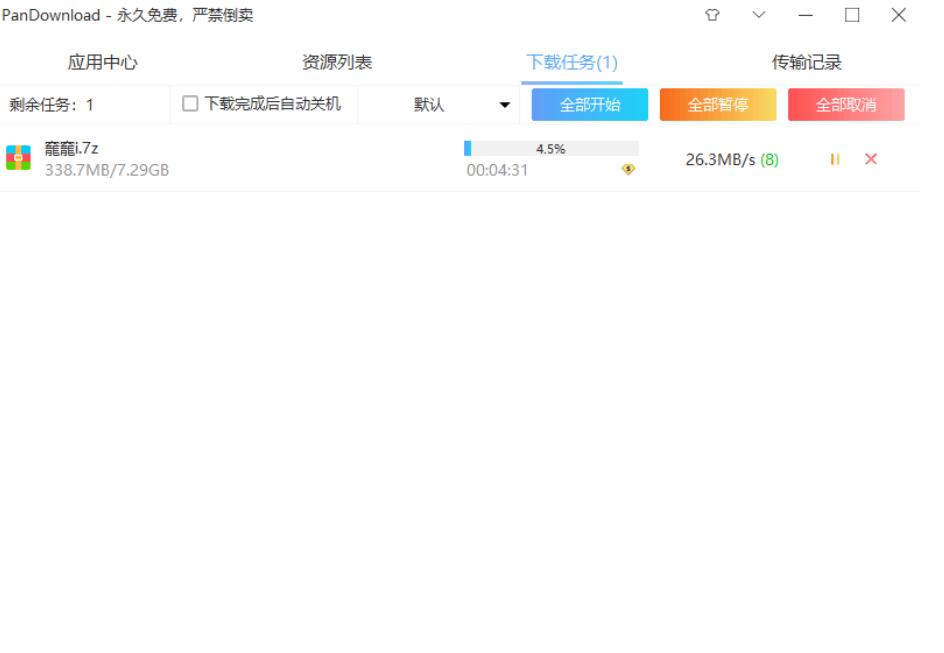Go to the 传输记录 tab
Screen dimensions: 944x653
click(806, 62)
